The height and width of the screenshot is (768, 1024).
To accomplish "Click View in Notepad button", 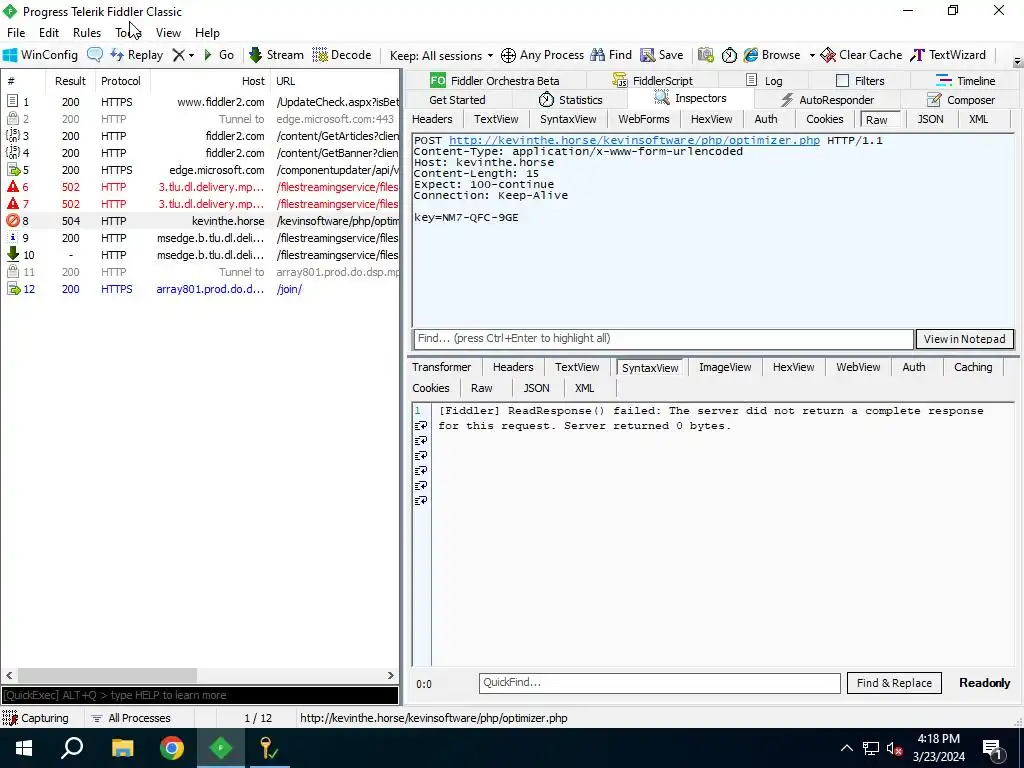I will click(964, 339).
